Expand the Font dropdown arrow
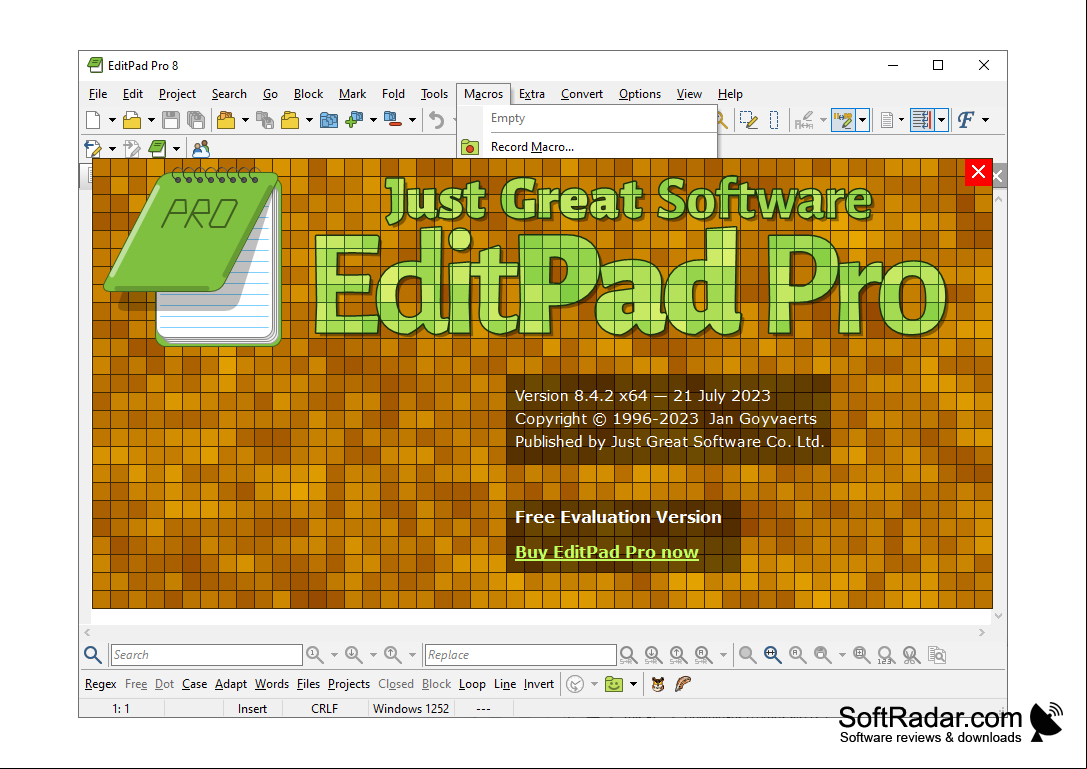Viewport: 1087px width, 769px height. (985, 120)
